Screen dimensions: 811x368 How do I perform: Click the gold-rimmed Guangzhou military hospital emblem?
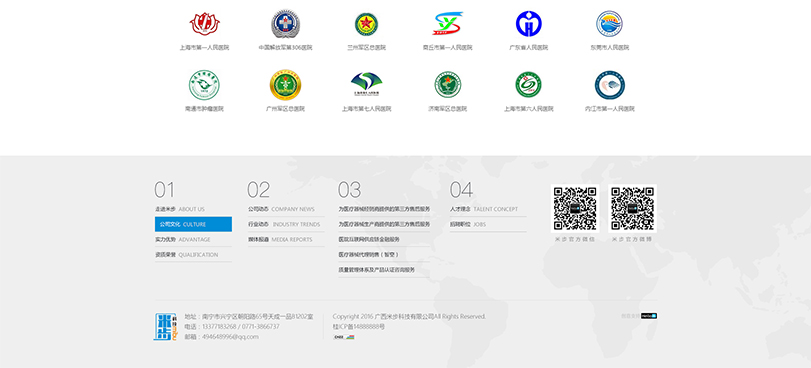[x=286, y=85]
